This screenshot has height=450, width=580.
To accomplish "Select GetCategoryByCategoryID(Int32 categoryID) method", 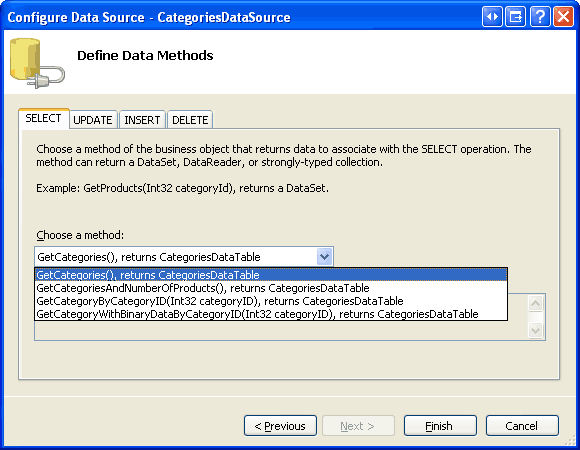I will [x=271, y=301].
